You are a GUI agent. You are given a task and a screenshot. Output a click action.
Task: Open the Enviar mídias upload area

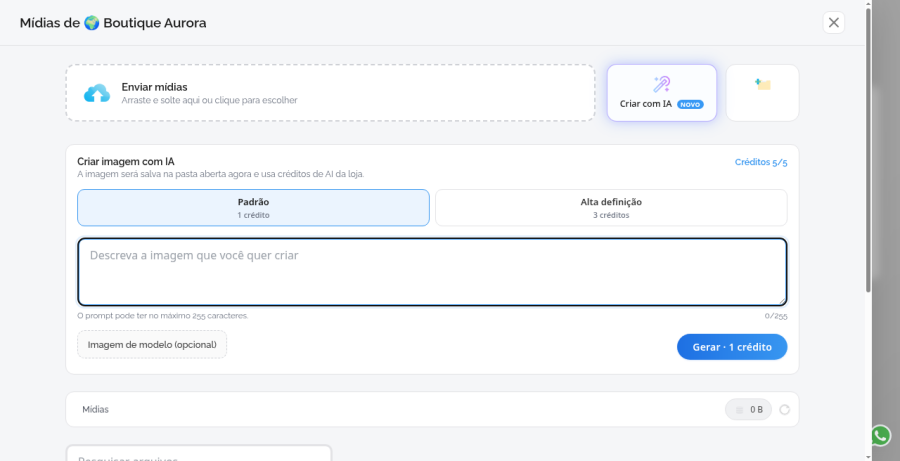point(330,92)
